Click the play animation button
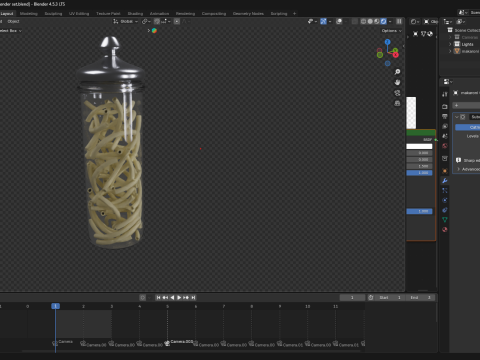Image resolution: width=480 pixels, height=360 pixels. (x=179, y=297)
